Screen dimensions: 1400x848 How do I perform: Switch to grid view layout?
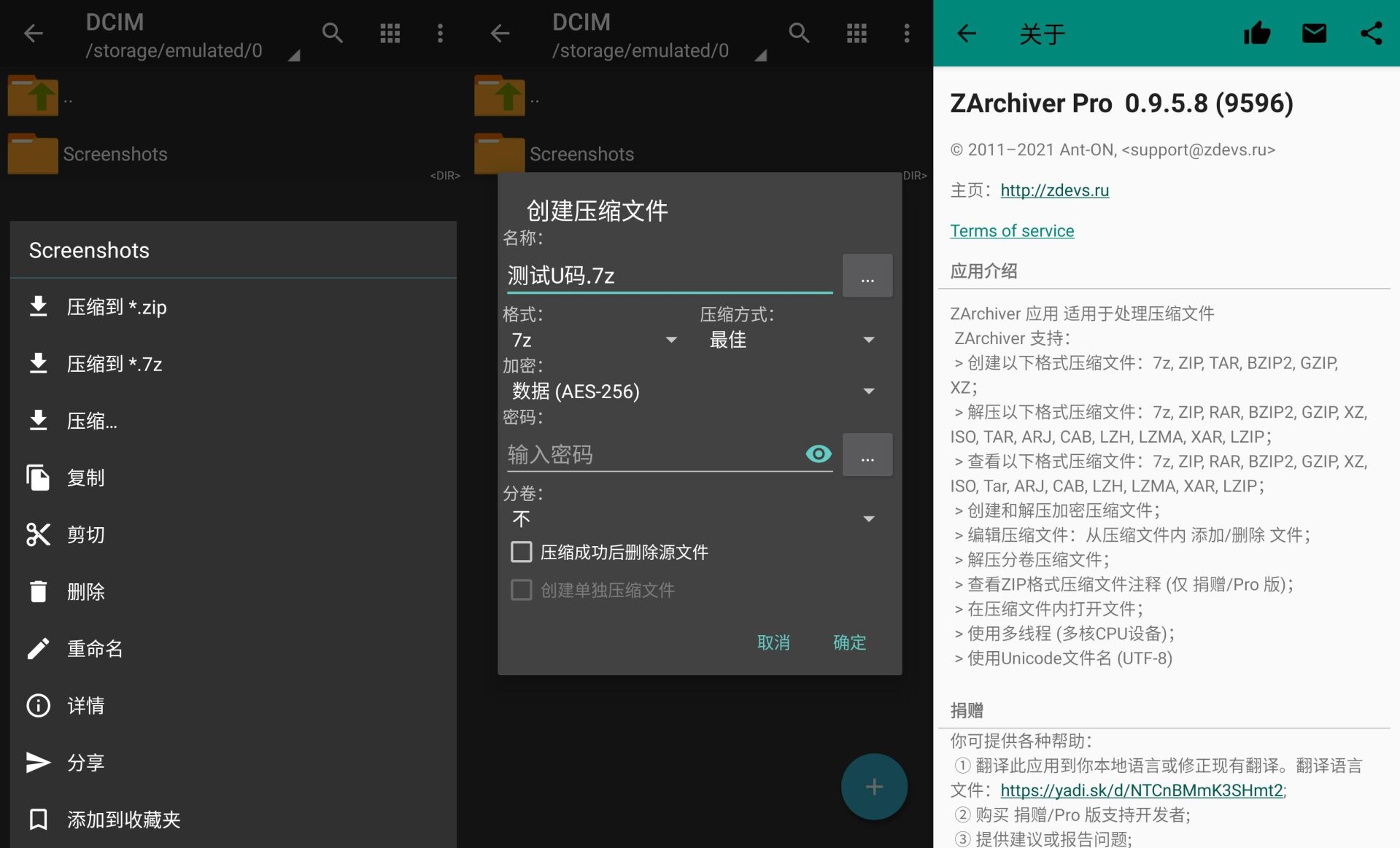click(x=391, y=33)
